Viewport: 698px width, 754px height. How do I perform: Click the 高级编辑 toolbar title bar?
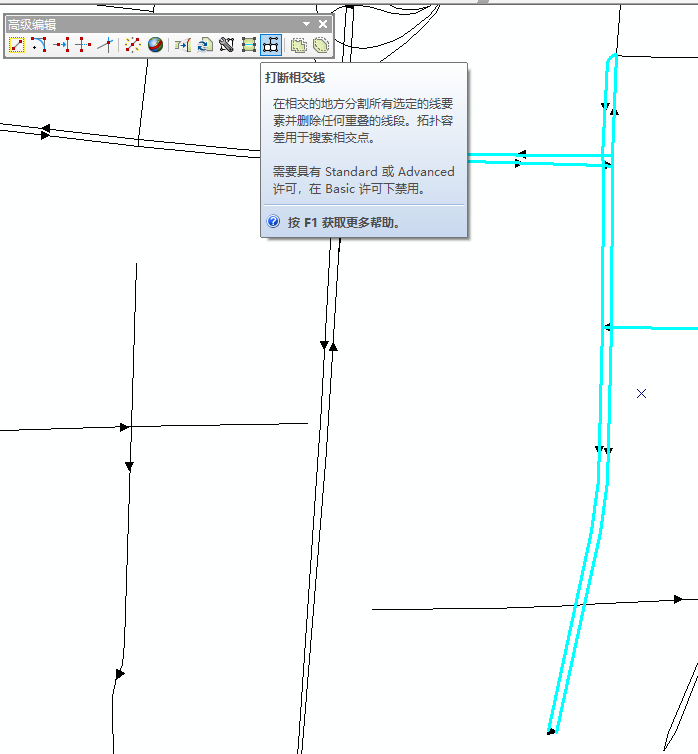(169, 24)
